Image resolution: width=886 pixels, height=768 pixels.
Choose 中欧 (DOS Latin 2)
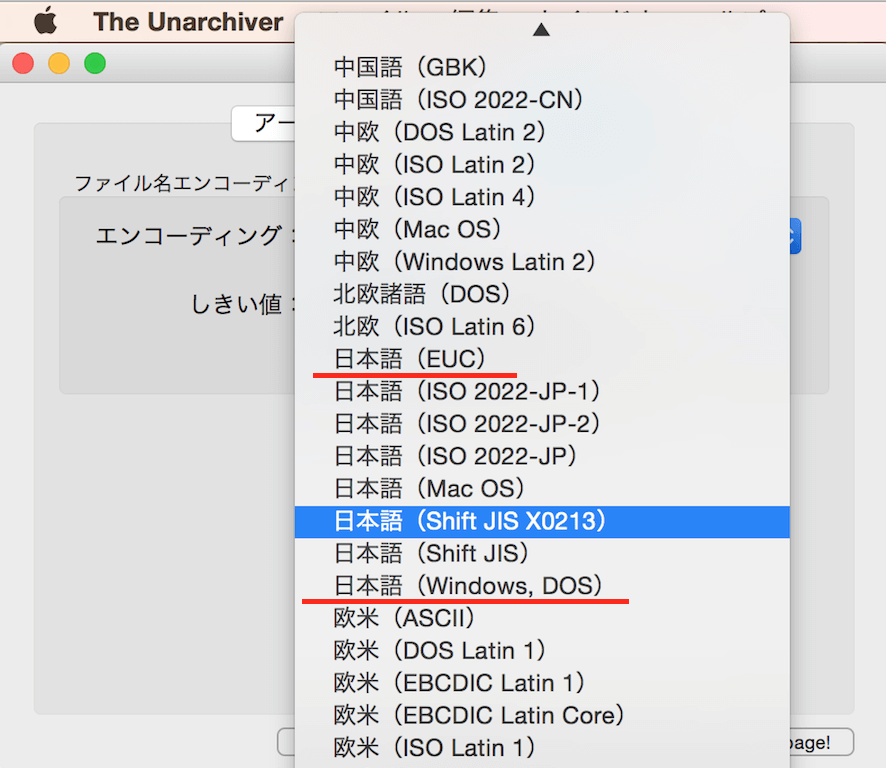(542, 132)
